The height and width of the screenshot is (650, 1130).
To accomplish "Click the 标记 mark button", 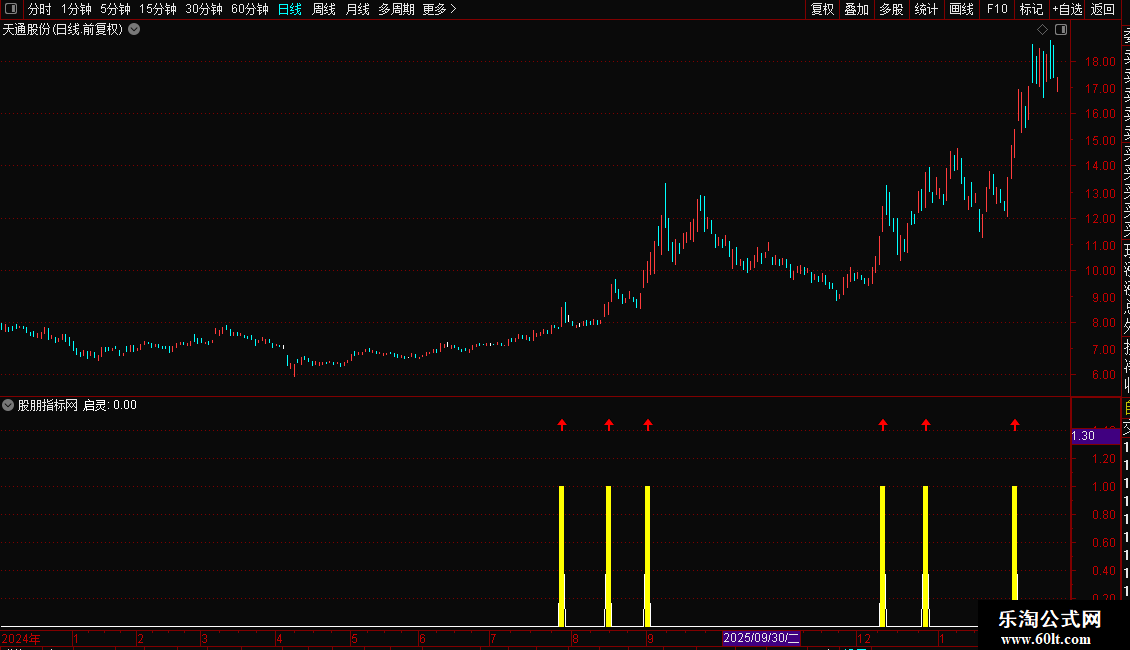I will pyautogui.click(x=1031, y=9).
